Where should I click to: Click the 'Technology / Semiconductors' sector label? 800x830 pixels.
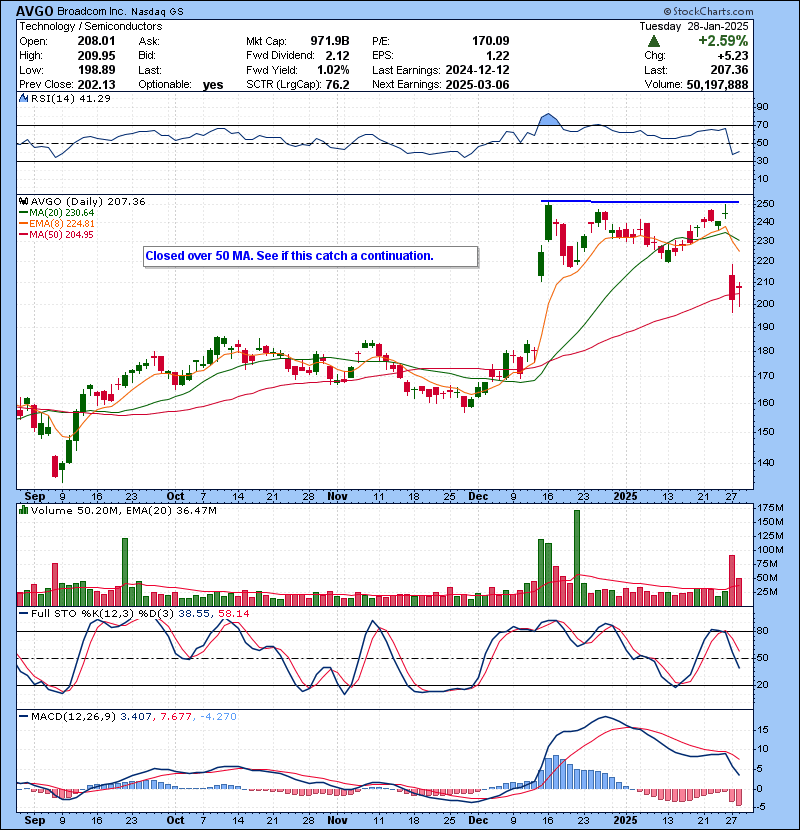[x=91, y=26]
